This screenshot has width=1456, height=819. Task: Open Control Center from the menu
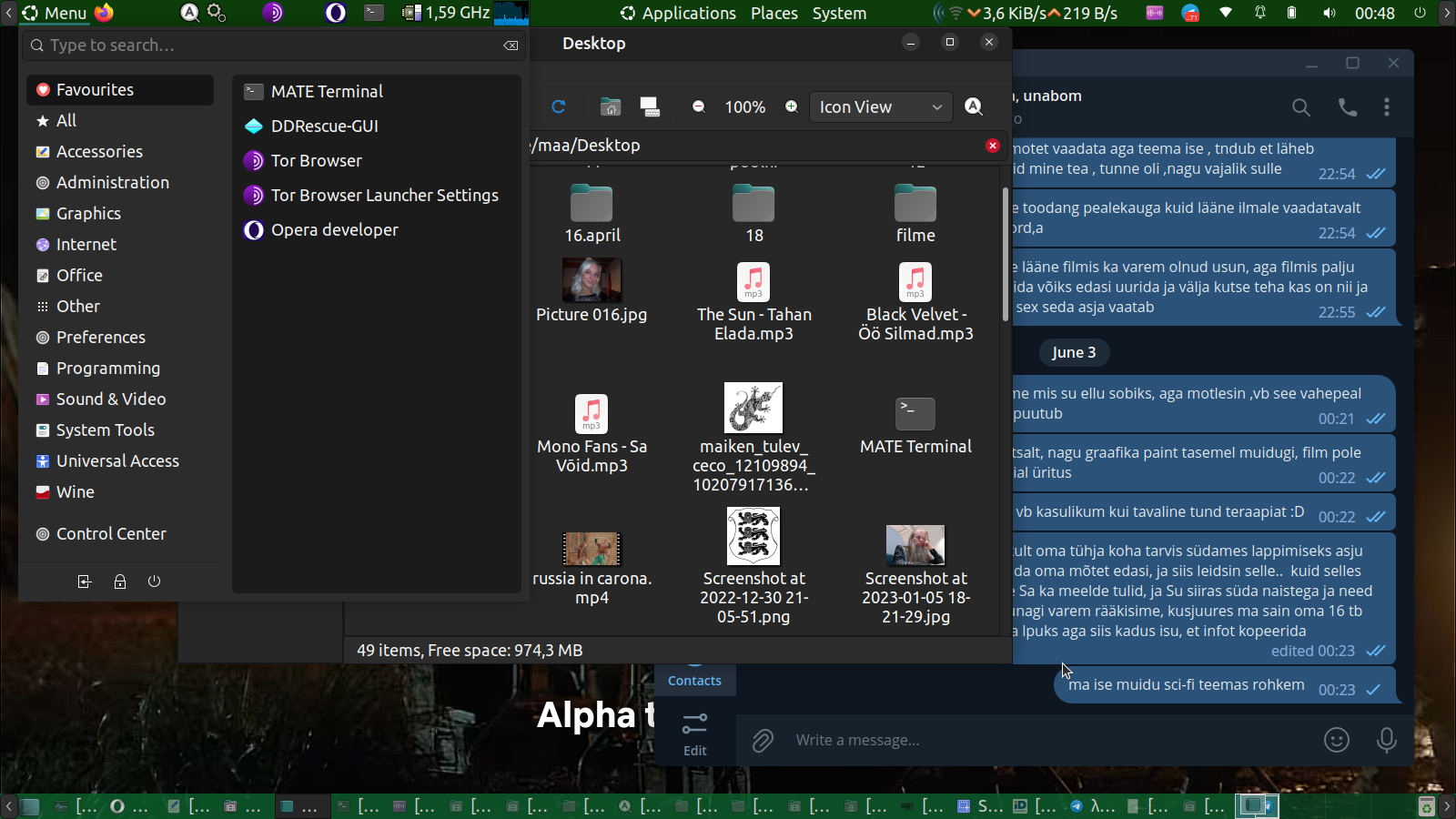pos(110,533)
